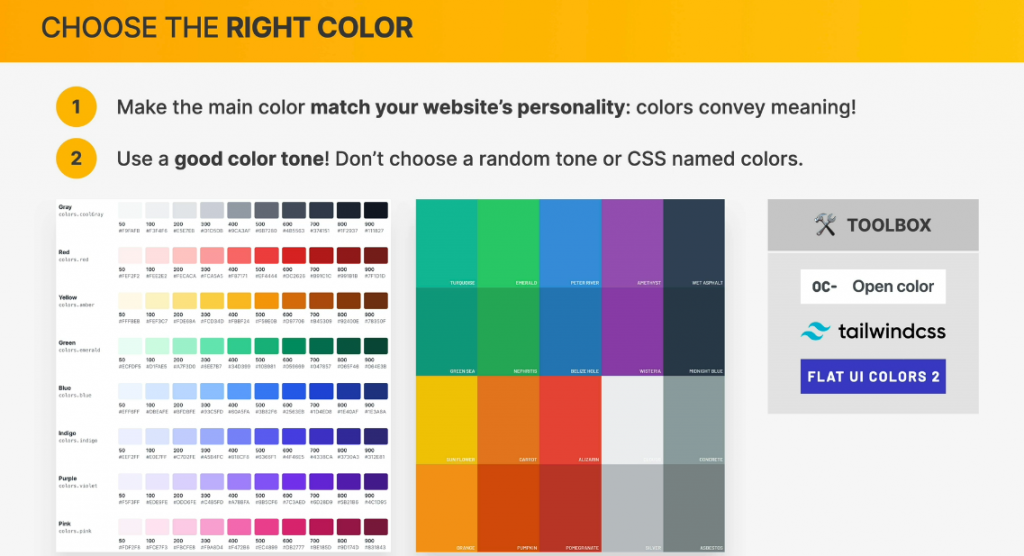Click the Open color logo mark

point(825,287)
